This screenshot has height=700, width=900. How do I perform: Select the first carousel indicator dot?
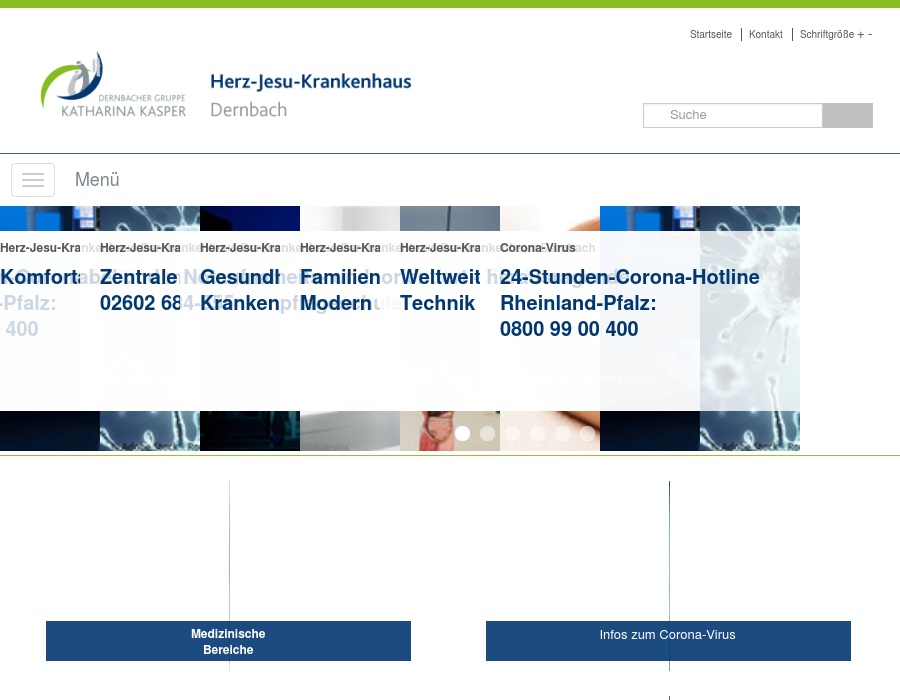[463, 433]
